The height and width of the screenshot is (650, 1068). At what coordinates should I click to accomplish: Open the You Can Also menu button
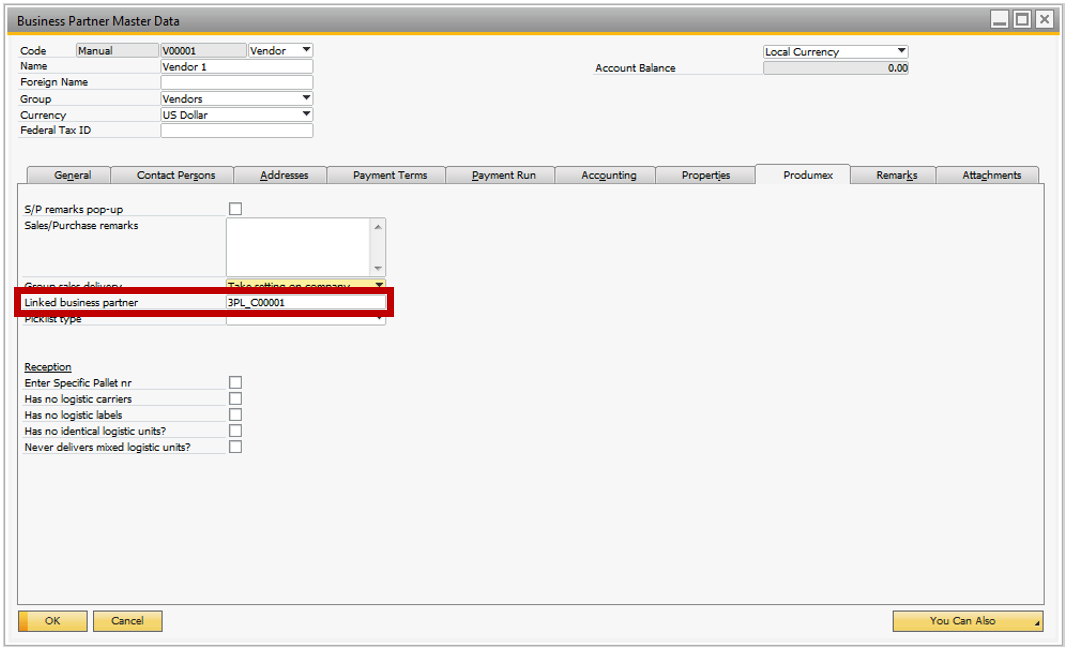[967, 621]
